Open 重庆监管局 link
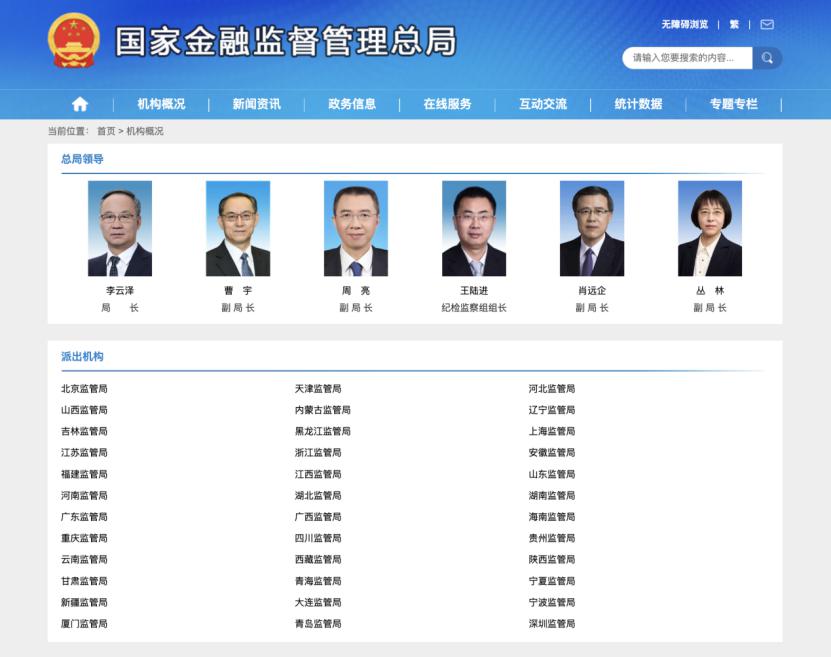831x657 pixels. click(x=84, y=538)
